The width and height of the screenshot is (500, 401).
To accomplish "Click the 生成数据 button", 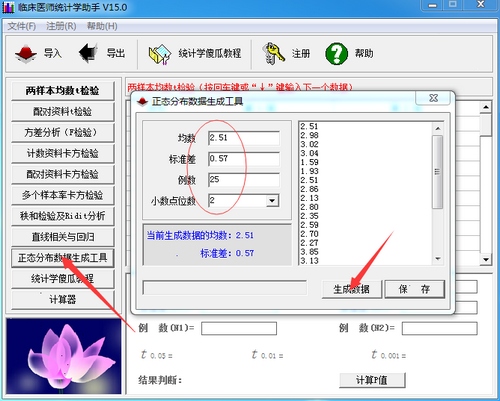I will click(352, 289).
